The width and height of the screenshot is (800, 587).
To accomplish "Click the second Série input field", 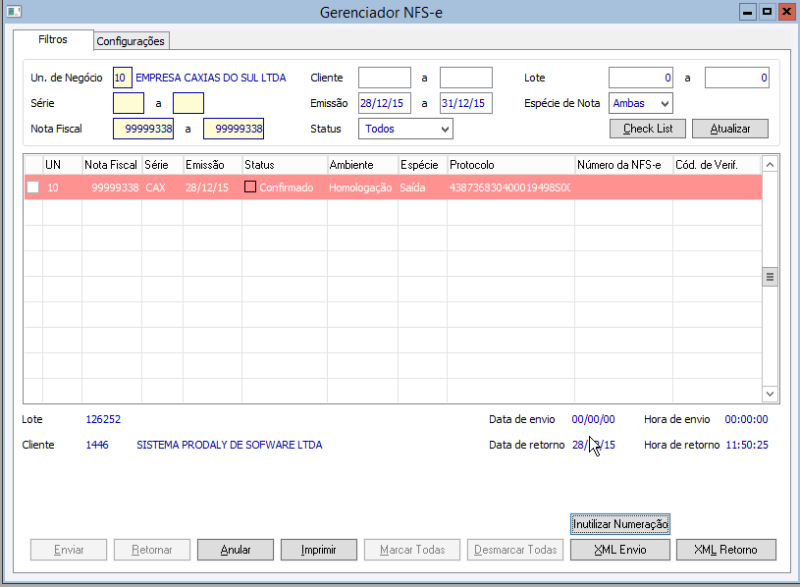I will (x=188, y=103).
